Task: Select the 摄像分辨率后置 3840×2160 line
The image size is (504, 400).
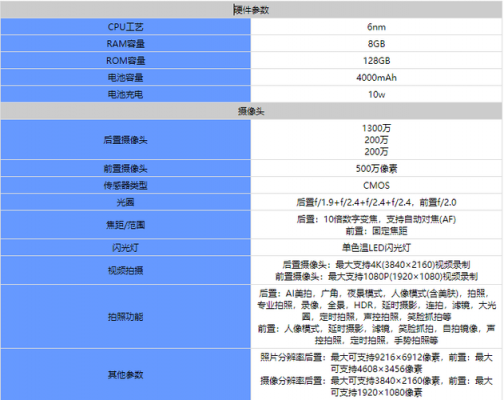Action: coord(376,381)
